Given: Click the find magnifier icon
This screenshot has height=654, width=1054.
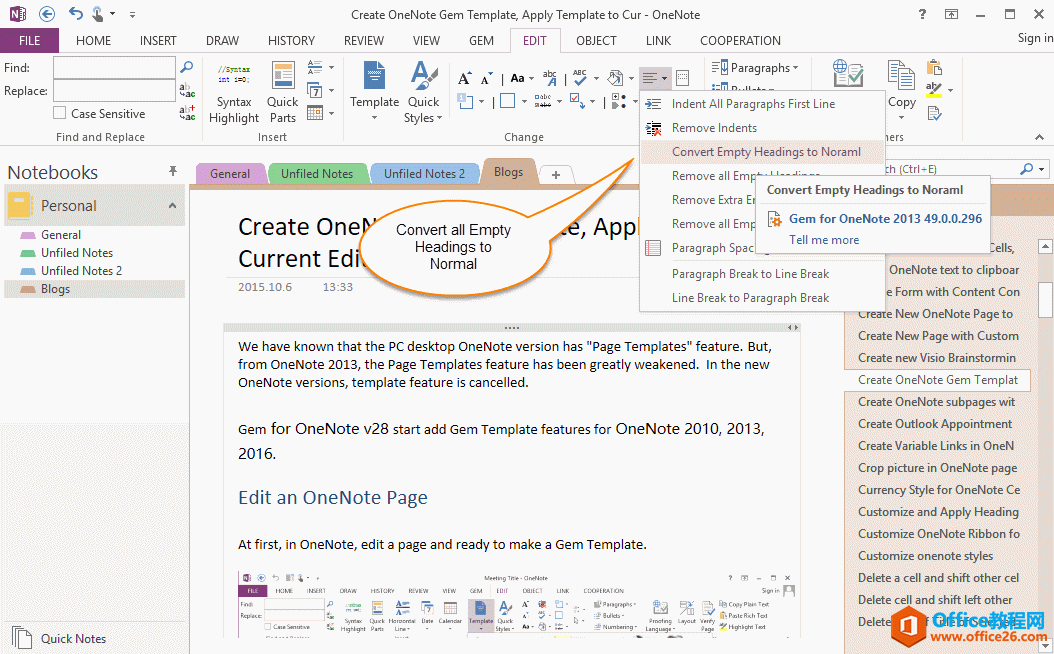Looking at the screenshot, I should pyautogui.click(x=186, y=68).
